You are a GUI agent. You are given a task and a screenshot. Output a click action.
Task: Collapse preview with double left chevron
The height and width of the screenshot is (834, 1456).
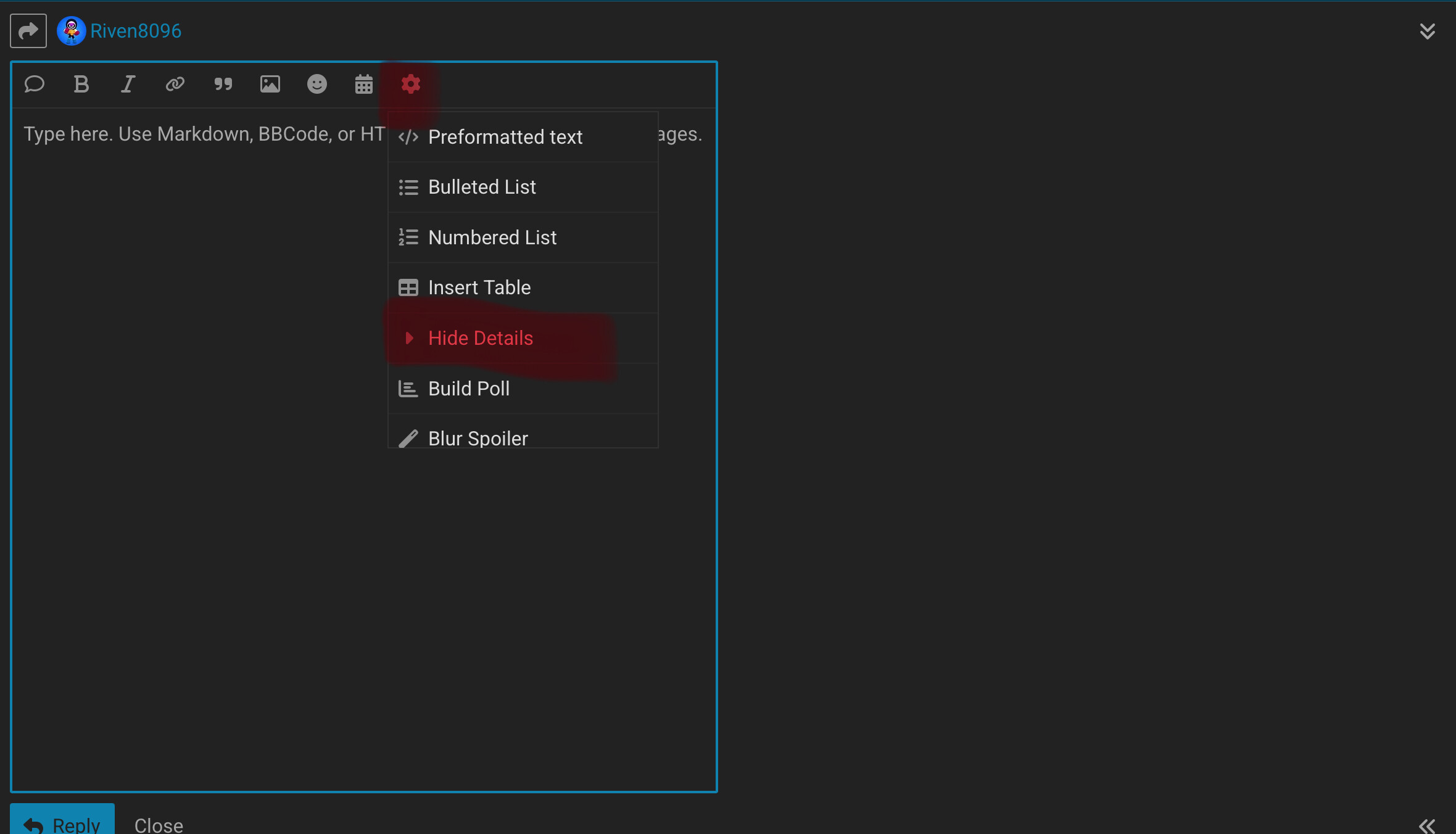[1427, 825]
